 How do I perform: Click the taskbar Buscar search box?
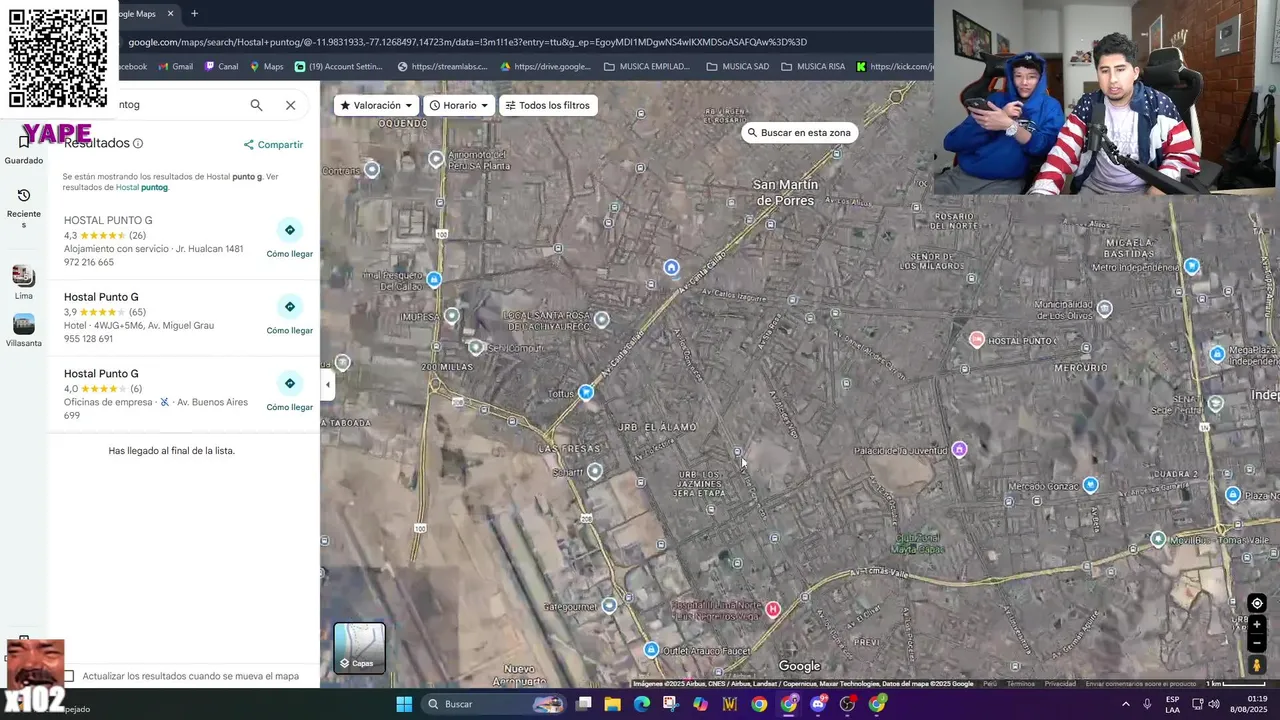click(493, 704)
